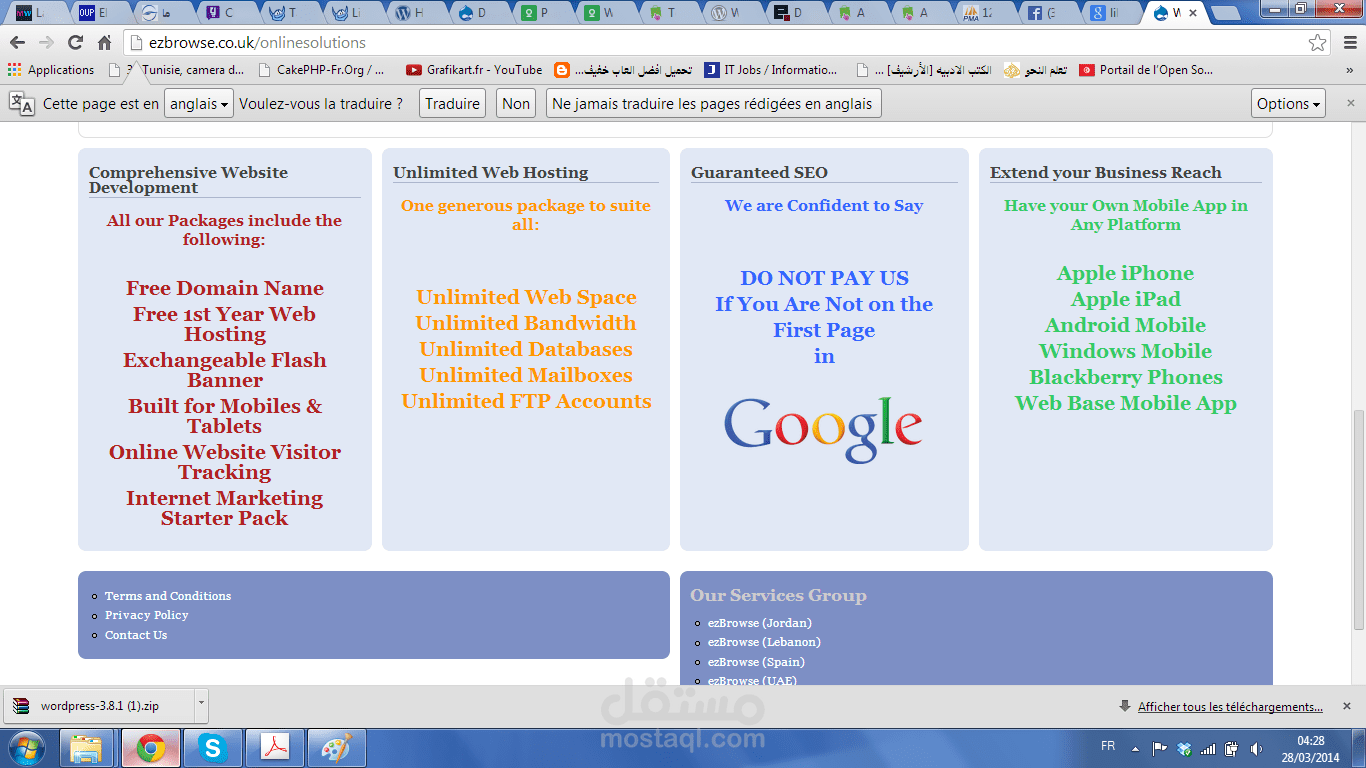Click the Non button

(516, 103)
